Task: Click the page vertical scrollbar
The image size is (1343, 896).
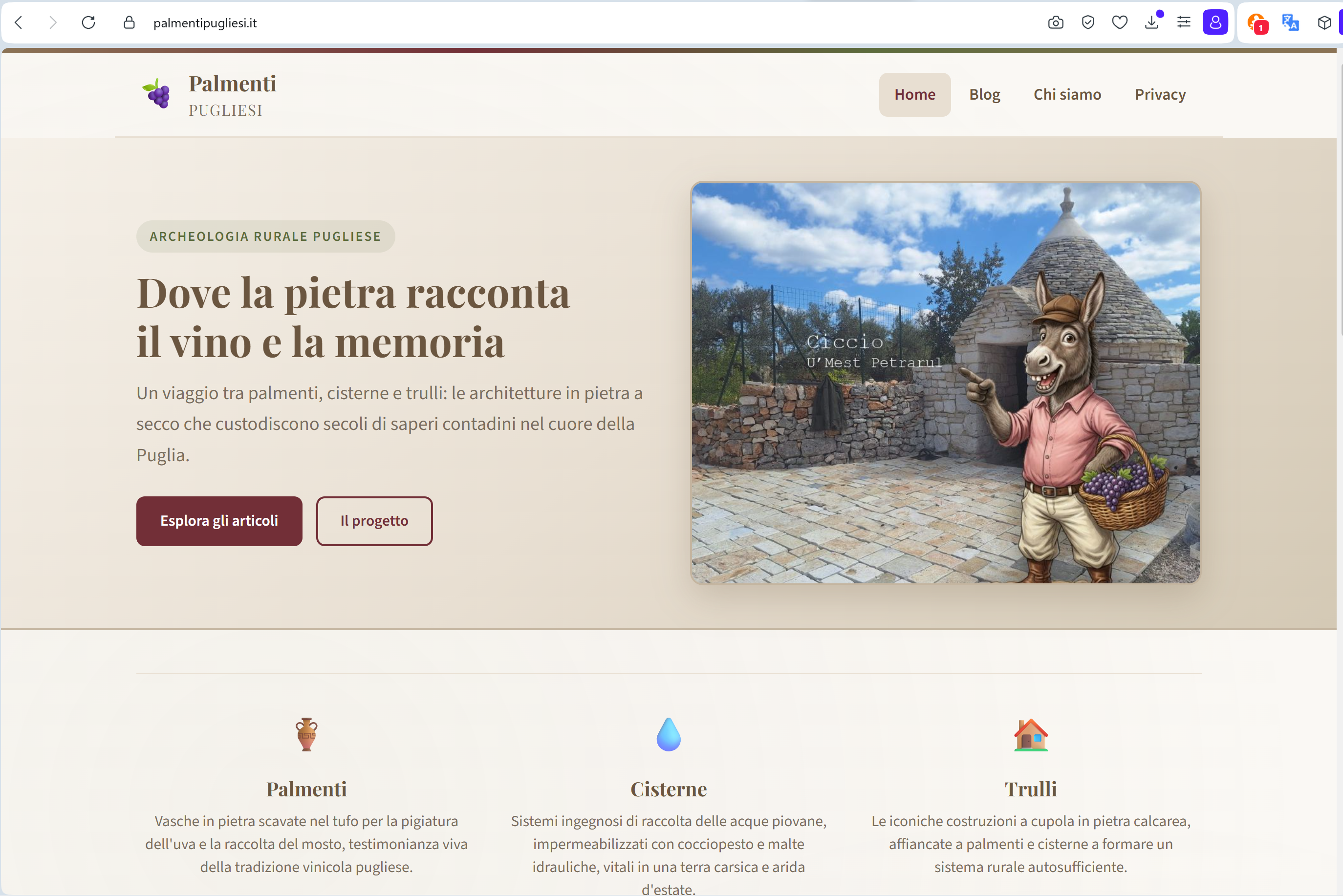Action: click(1340, 200)
